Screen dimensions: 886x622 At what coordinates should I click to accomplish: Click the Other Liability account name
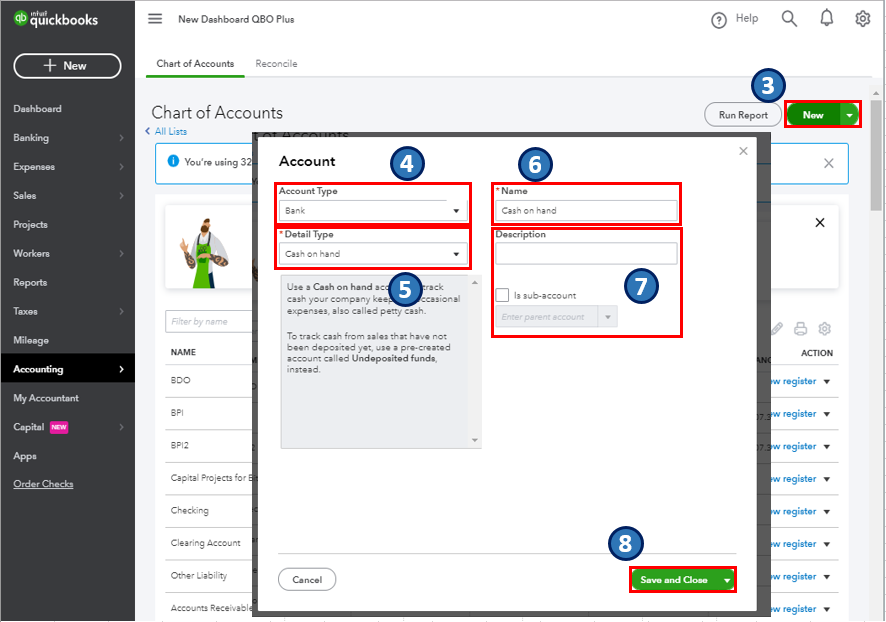click(199, 576)
